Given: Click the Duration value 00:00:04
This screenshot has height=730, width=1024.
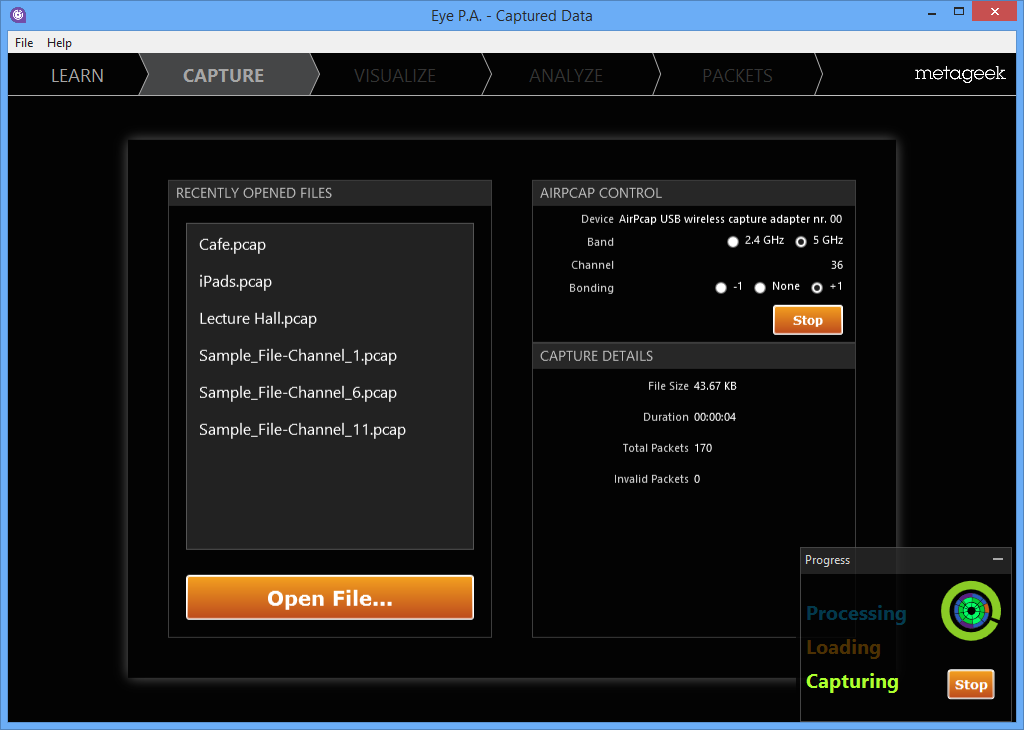Looking at the screenshot, I should coord(714,417).
